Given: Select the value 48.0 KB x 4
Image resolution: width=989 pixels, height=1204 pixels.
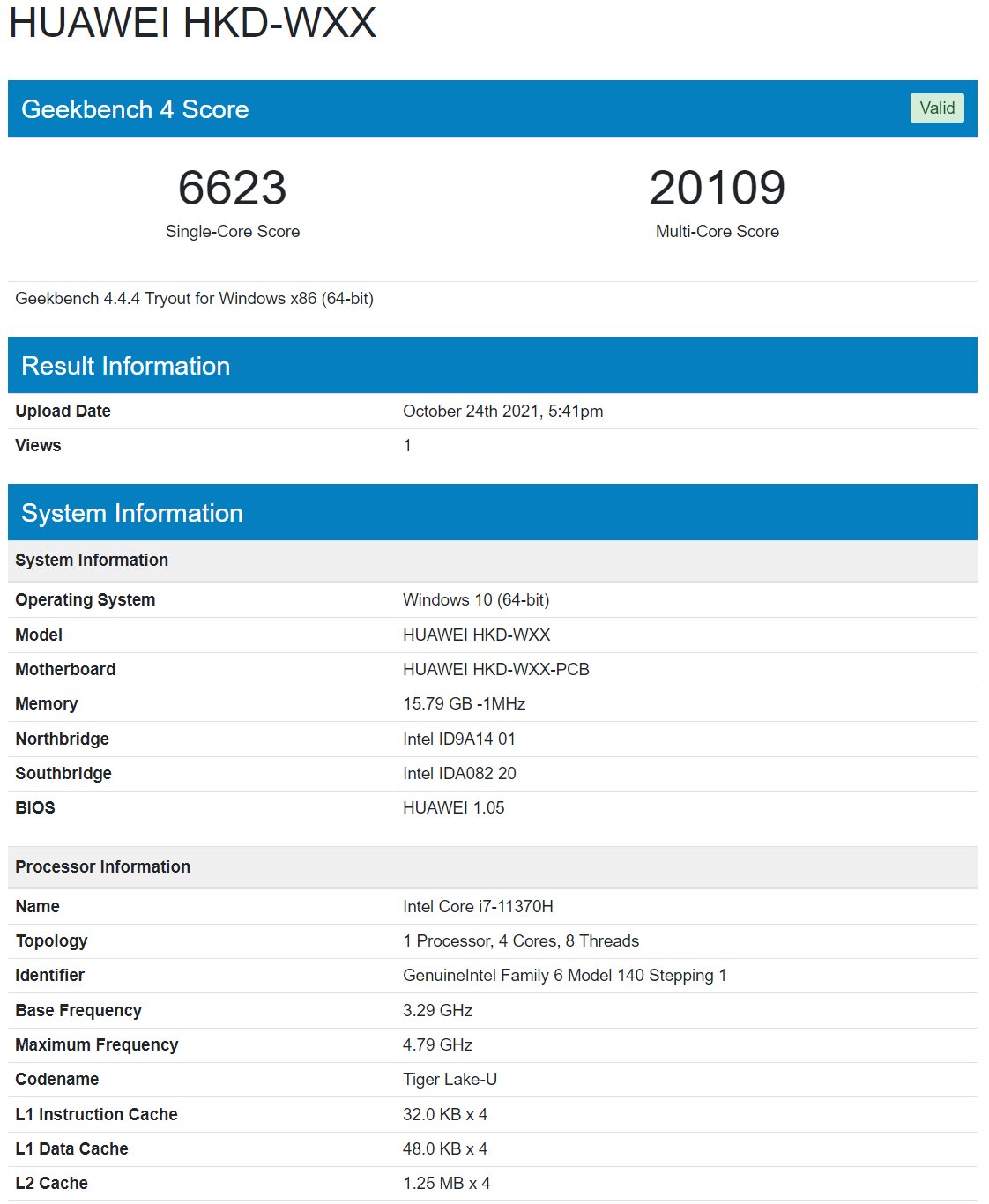Looking at the screenshot, I should tap(445, 1148).
